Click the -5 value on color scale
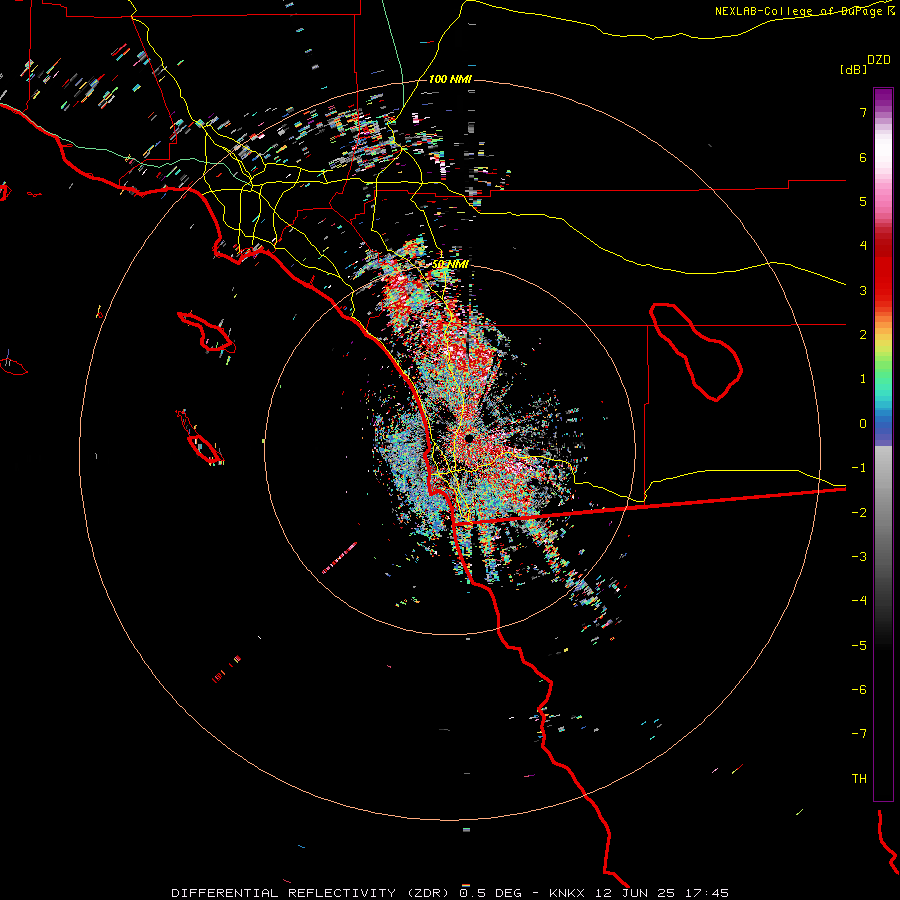900x900 pixels. click(859, 646)
